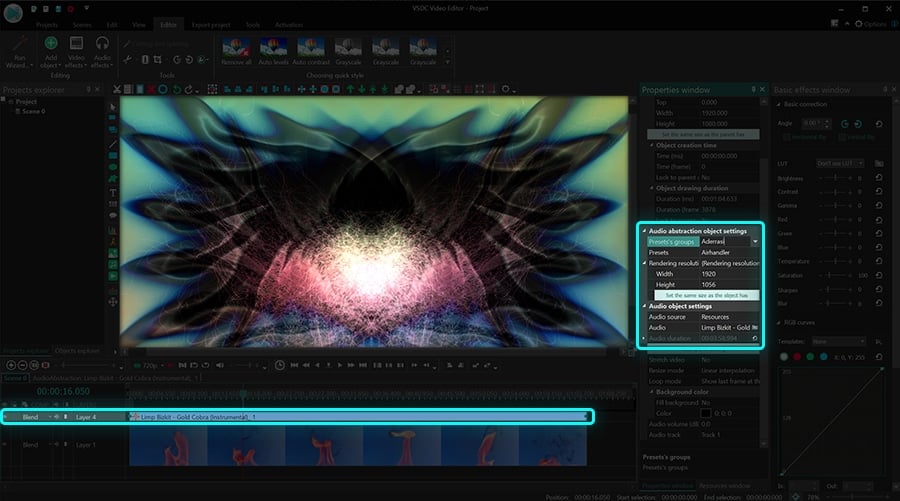Click the play button in playback toolbar

pos(340,365)
